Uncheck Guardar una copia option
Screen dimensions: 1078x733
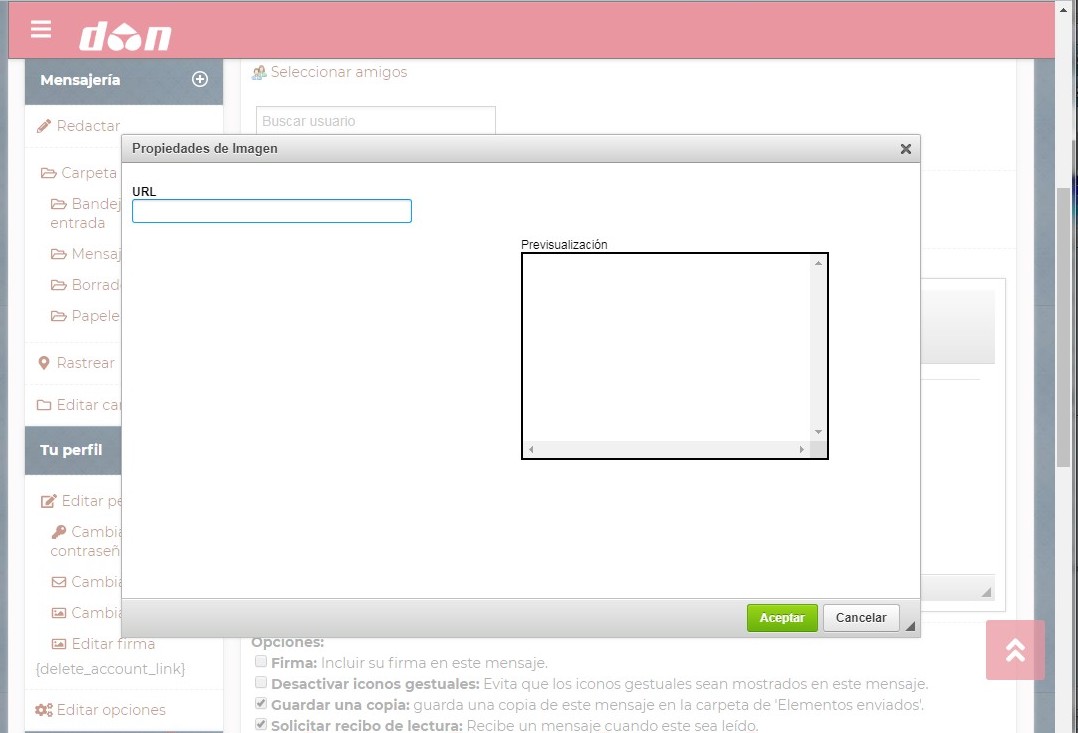[x=261, y=704]
